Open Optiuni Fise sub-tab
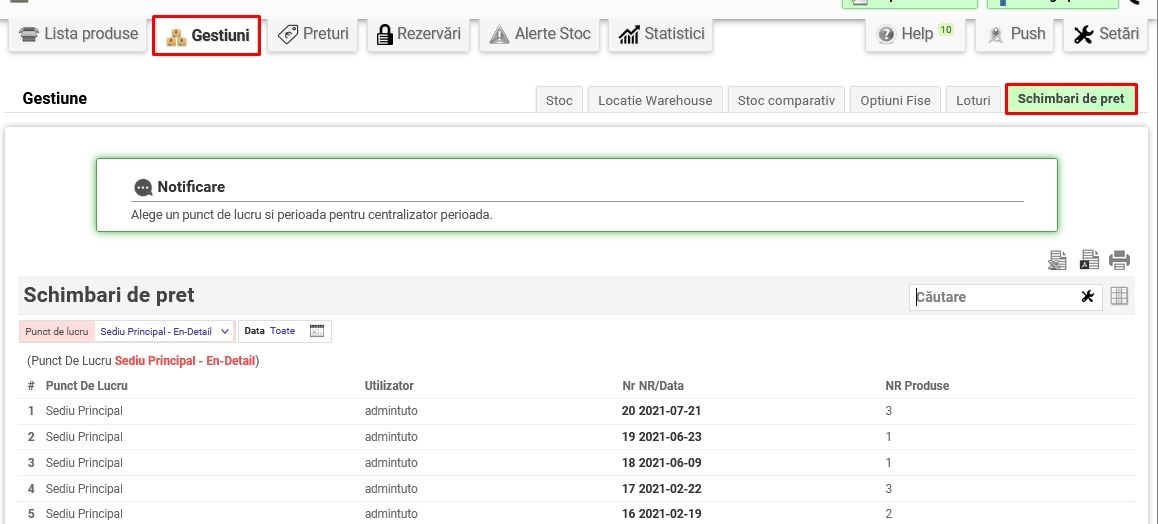This screenshot has height=524, width=1158. (895, 100)
